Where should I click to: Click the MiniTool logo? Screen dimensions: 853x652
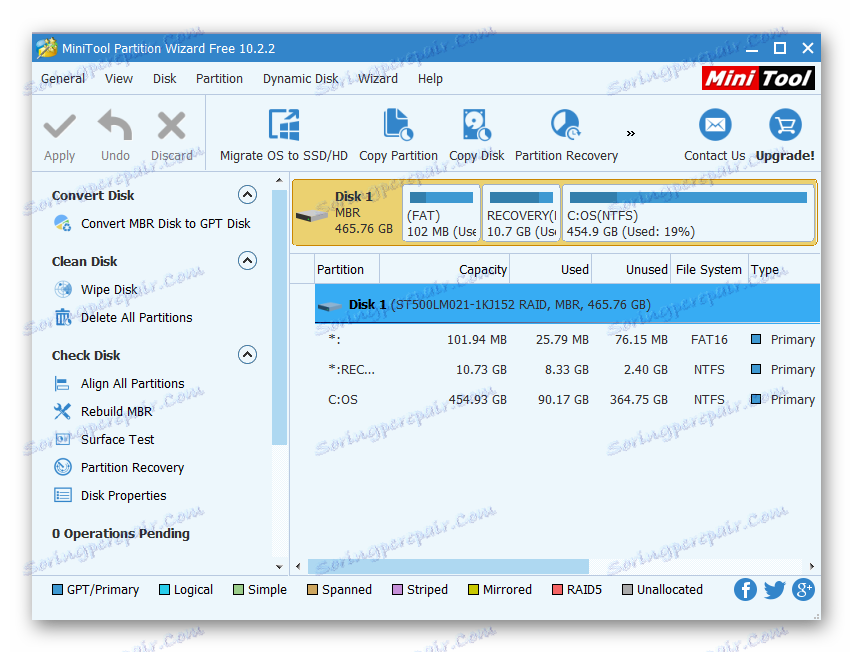tap(758, 78)
